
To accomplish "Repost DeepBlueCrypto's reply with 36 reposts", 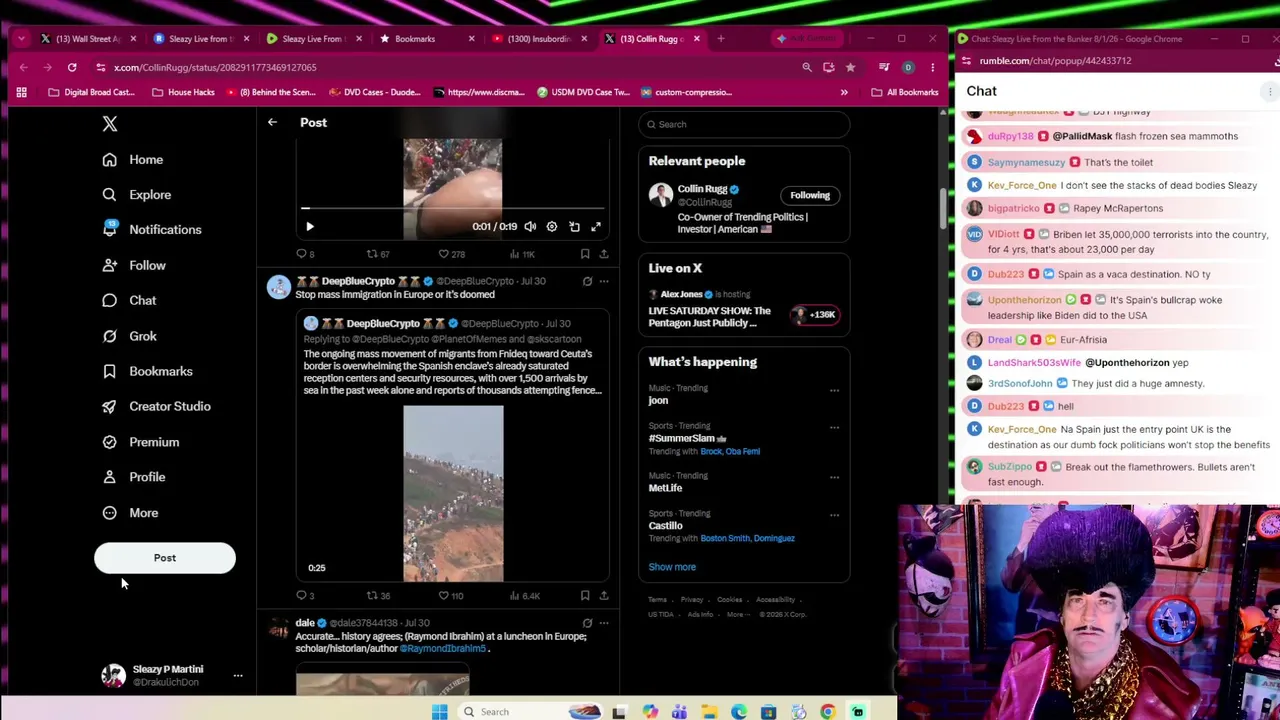I will pyautogui.click(x=378, y=596).
